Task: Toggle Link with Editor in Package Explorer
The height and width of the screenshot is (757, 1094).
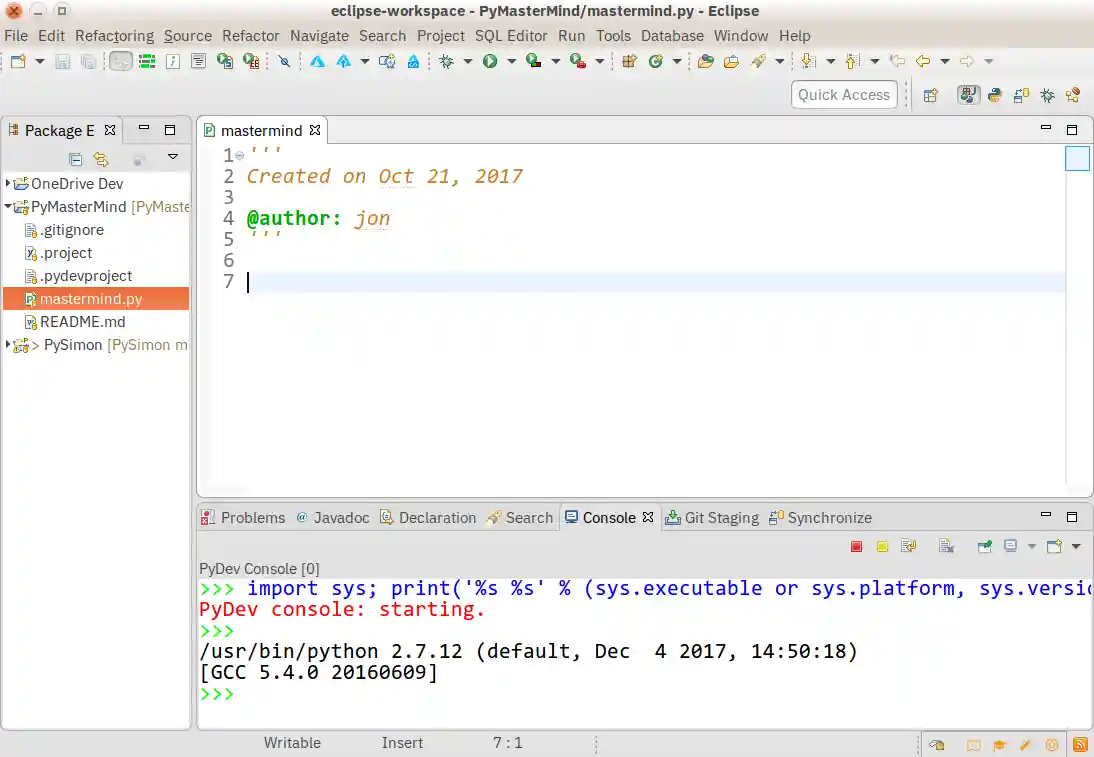Action: 99,158
